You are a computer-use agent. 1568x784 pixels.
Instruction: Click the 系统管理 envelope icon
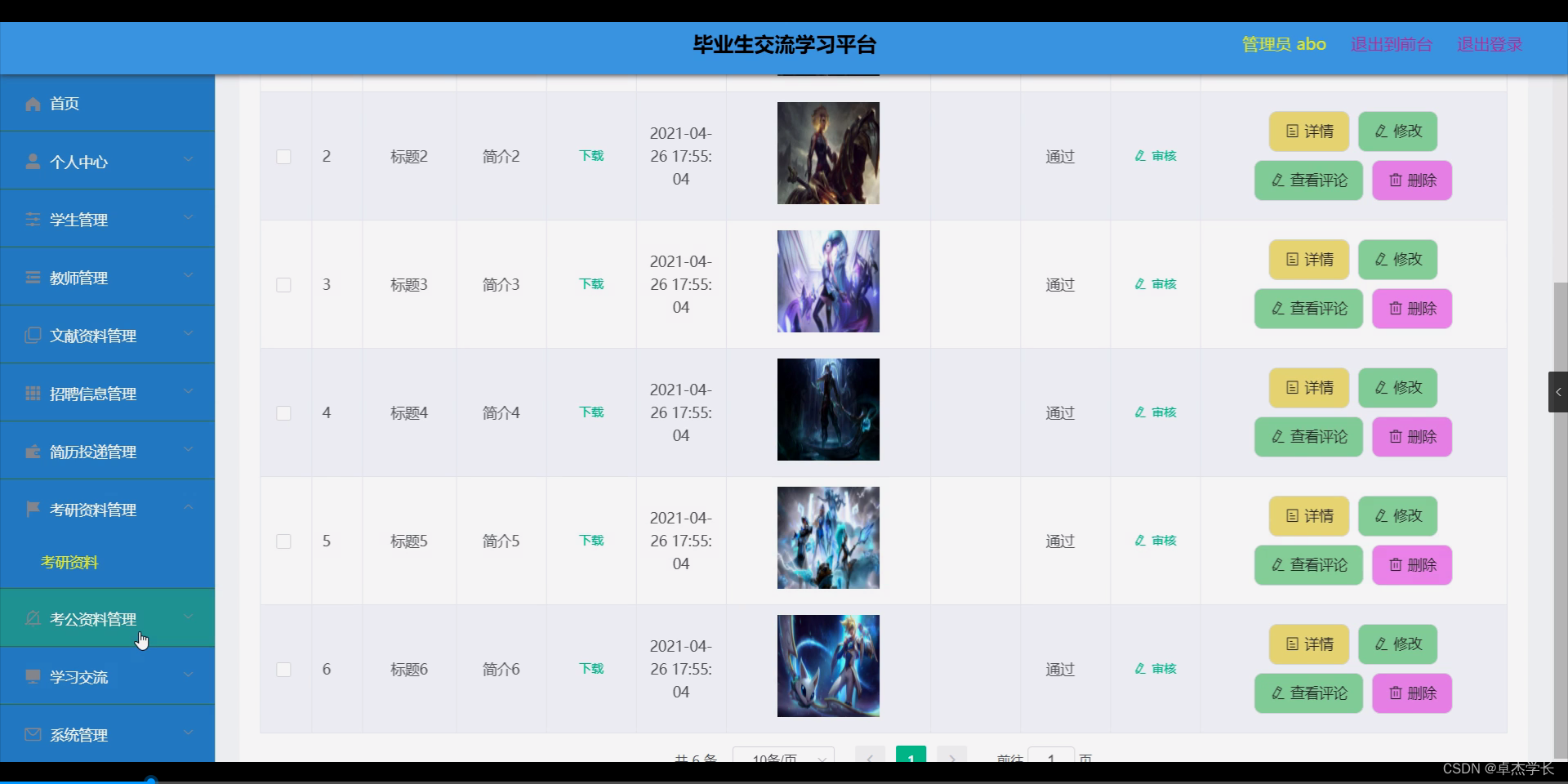point(33,734)
